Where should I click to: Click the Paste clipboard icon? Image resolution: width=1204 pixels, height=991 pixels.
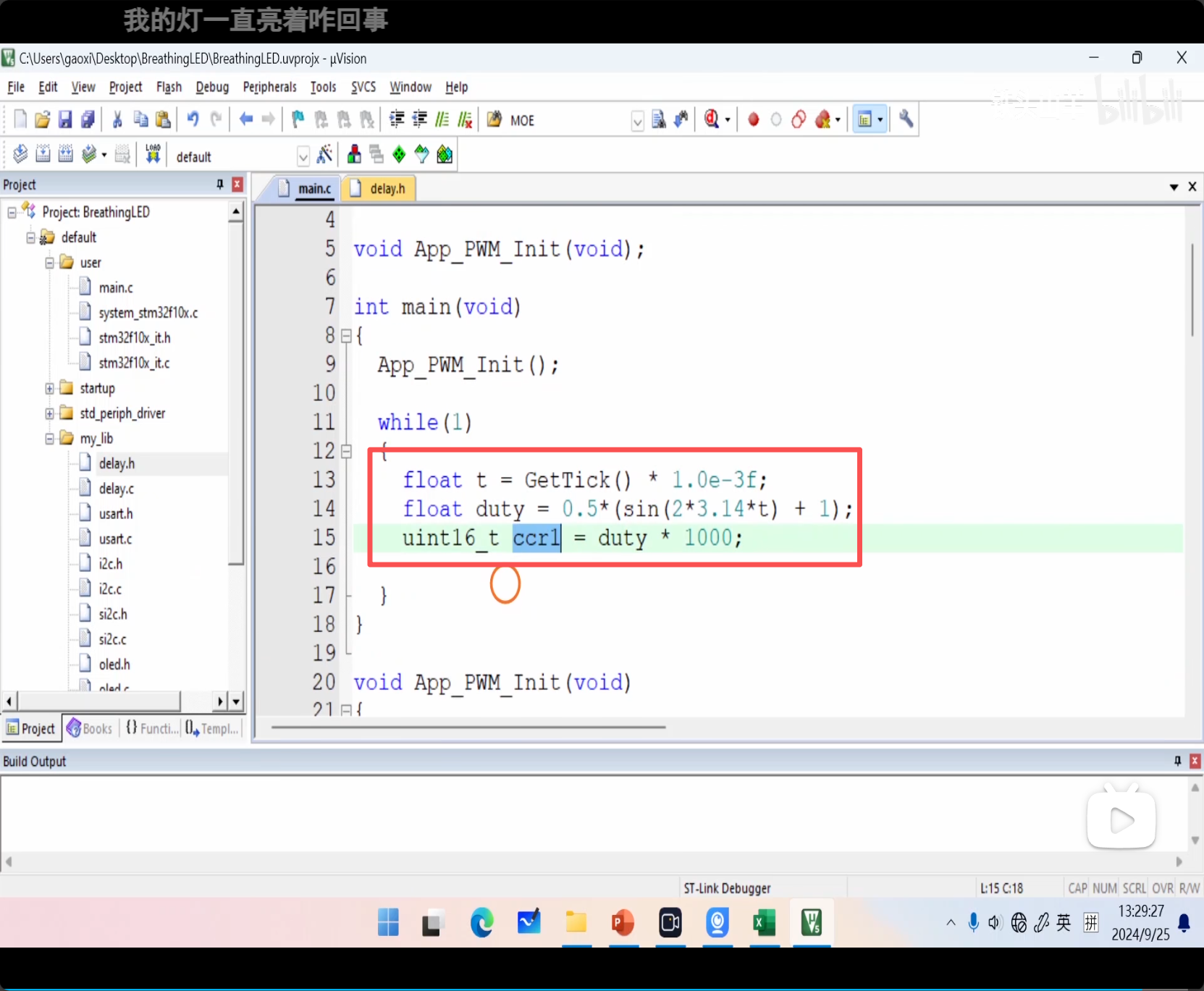[164, 119]
